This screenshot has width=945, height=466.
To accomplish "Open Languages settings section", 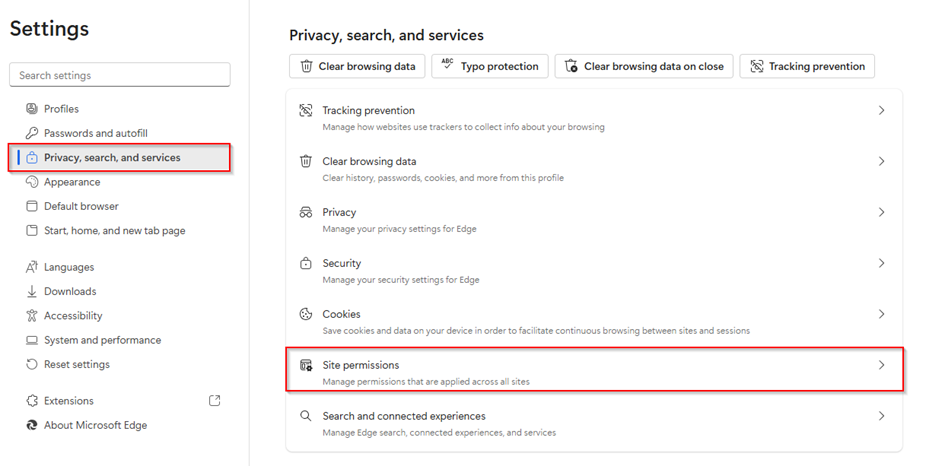I will [x=69, y=267].
